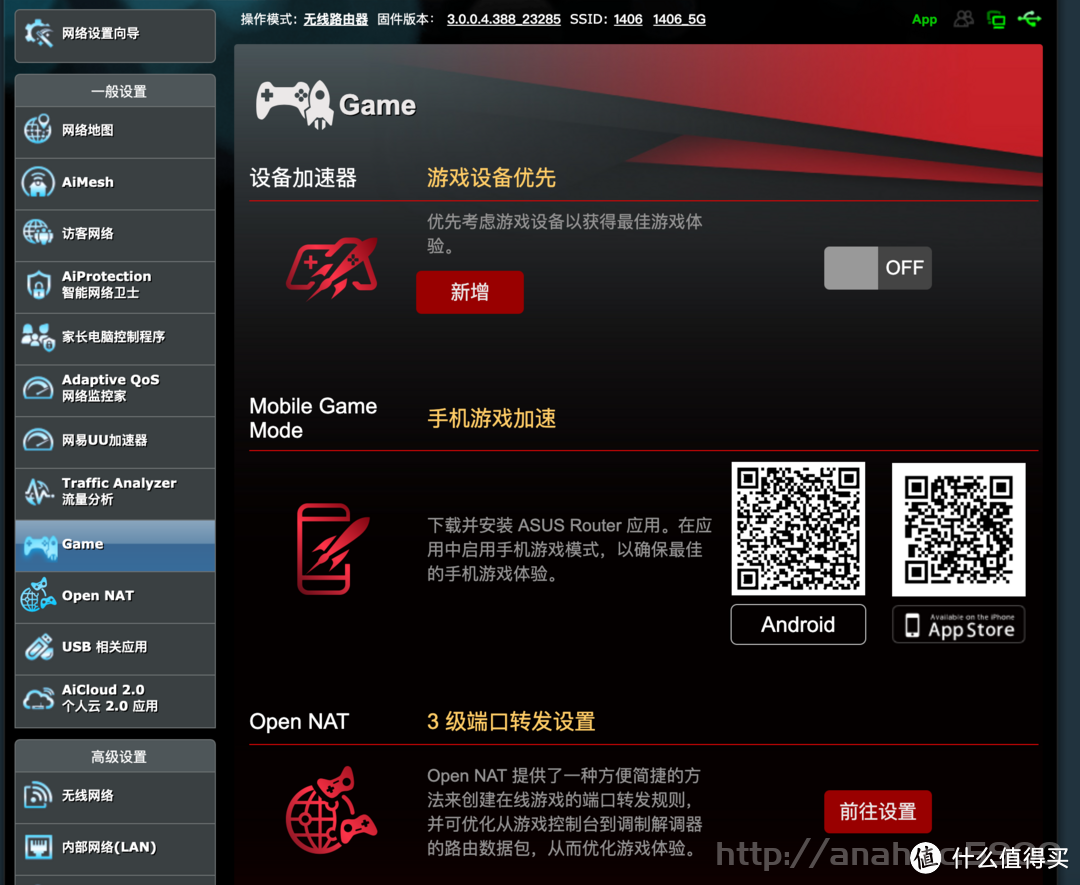Viewport: 1080px width, 885px height.
Task: Open 内部网络(LAN) settings item
Action: click(x=115, y=848)
